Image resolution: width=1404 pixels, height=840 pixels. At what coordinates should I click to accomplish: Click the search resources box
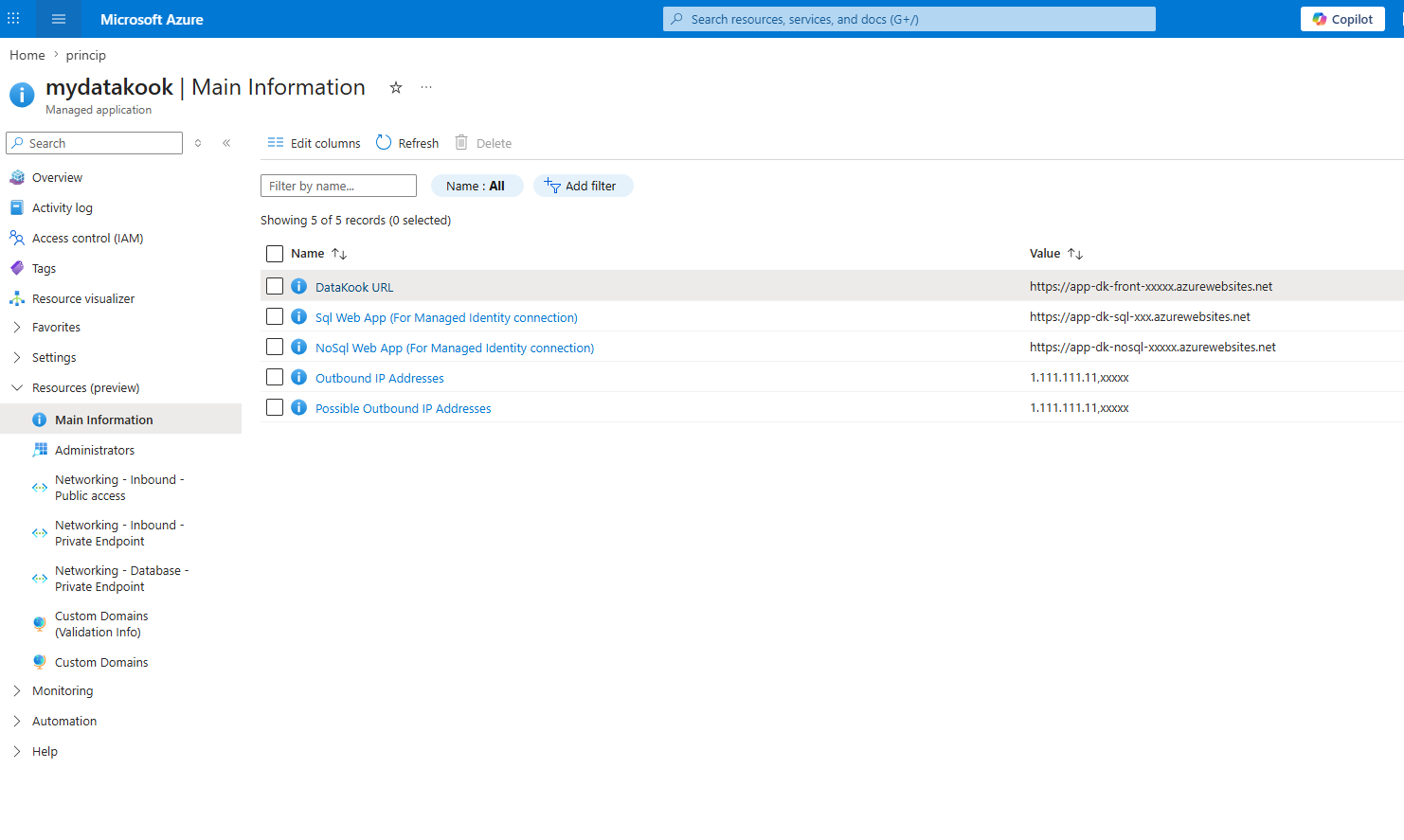909,19
